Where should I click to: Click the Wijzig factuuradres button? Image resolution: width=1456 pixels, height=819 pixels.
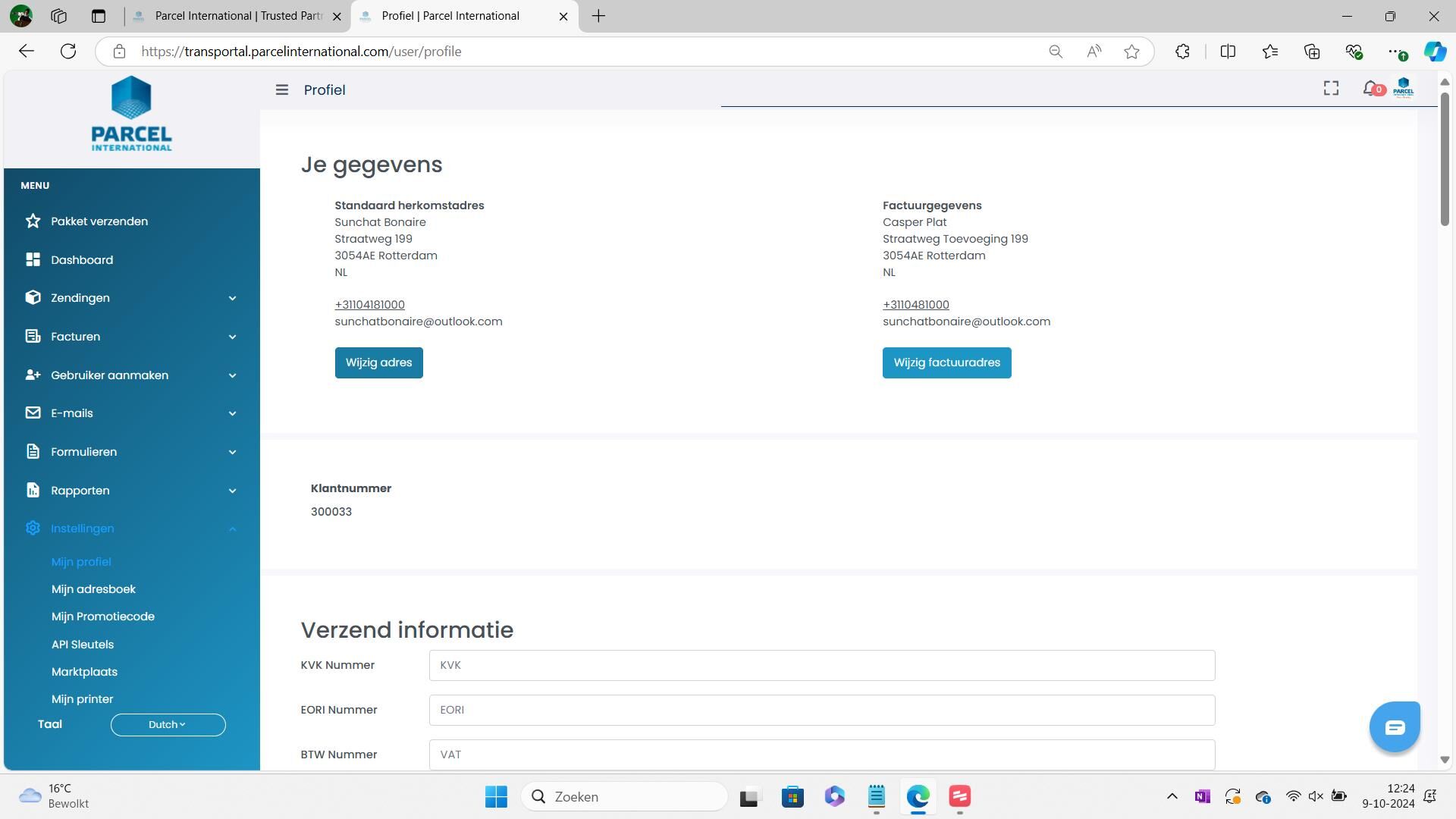pos(946,362)
